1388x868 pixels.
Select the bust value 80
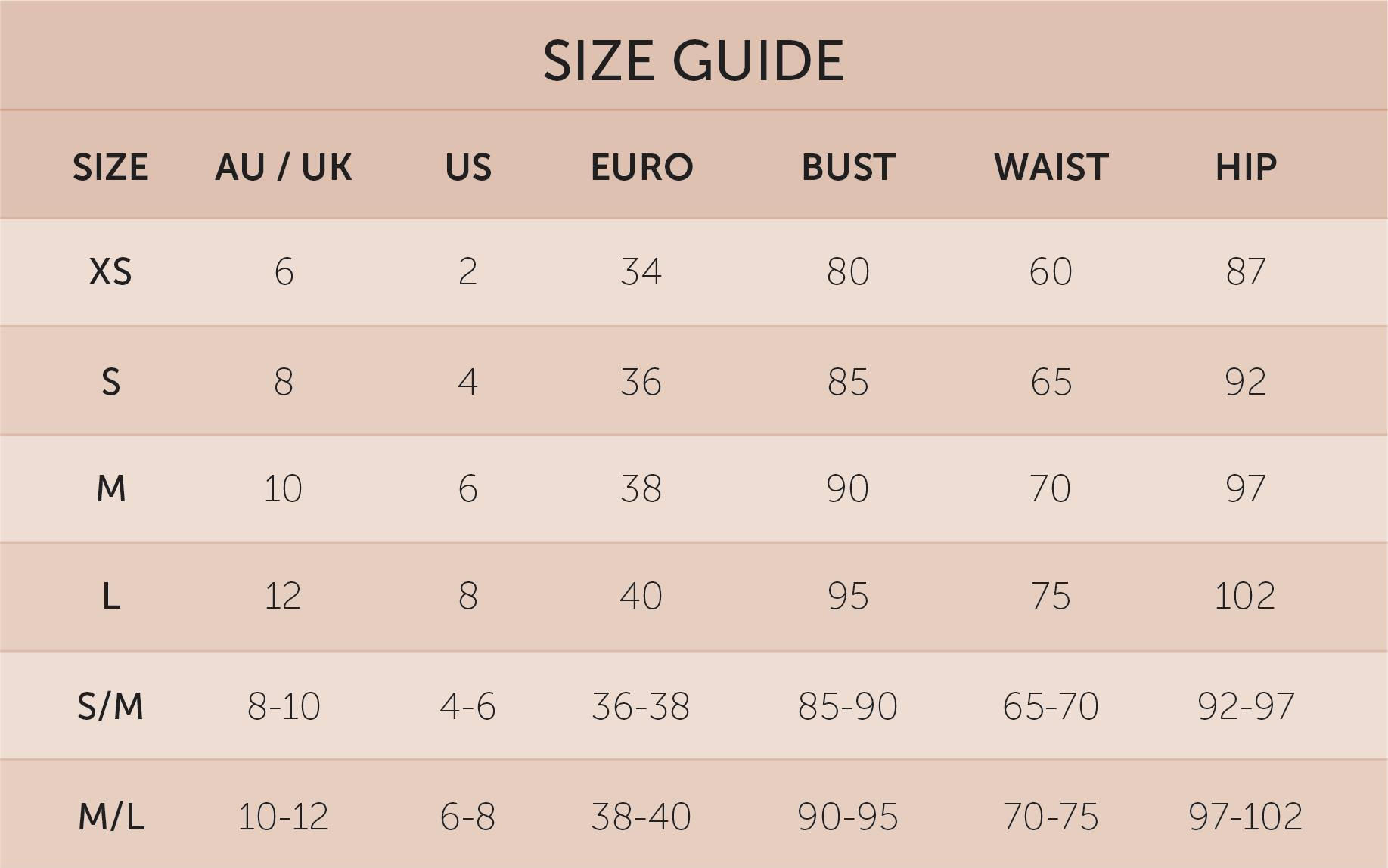click(848, 272)
